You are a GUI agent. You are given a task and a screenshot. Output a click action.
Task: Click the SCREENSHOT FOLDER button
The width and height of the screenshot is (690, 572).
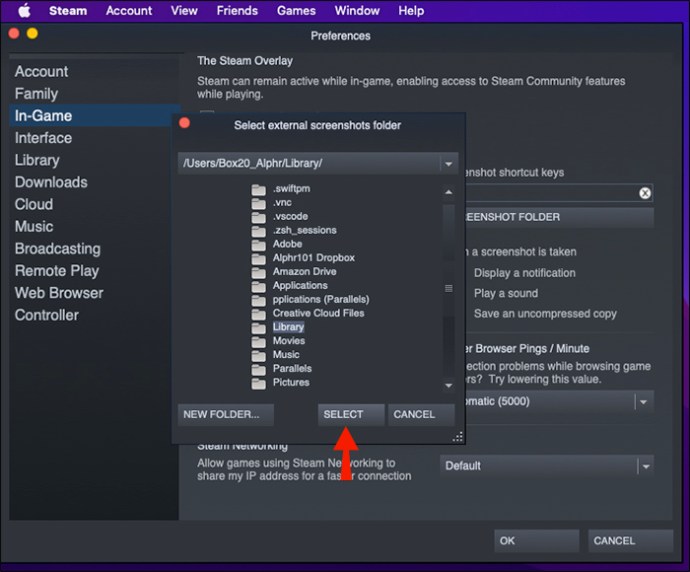point(559,217)
